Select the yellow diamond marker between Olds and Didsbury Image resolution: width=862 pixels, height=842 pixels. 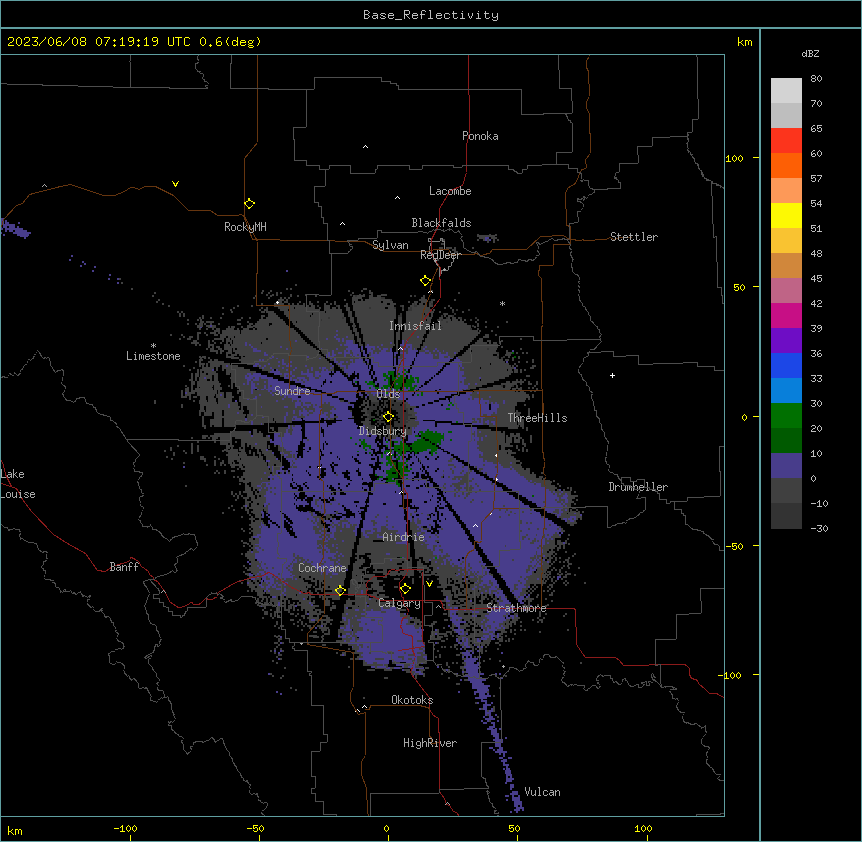point(388,417)
